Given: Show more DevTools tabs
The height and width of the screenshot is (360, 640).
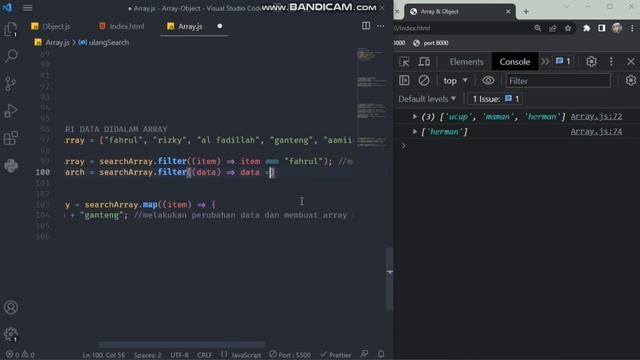Looking at the screenshot, I should point(545,62).
